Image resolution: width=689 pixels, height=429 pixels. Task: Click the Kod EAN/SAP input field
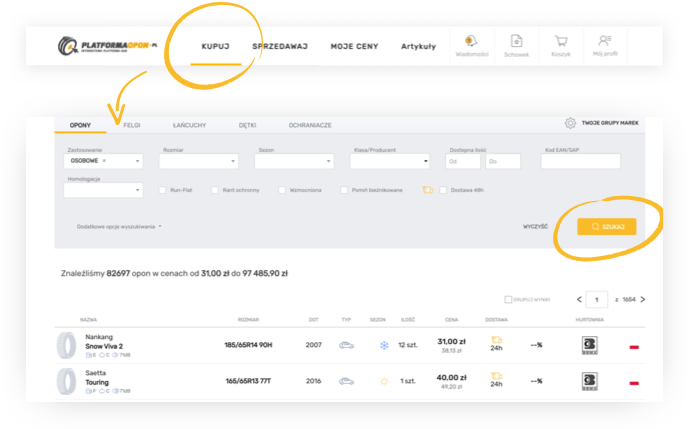580,161
